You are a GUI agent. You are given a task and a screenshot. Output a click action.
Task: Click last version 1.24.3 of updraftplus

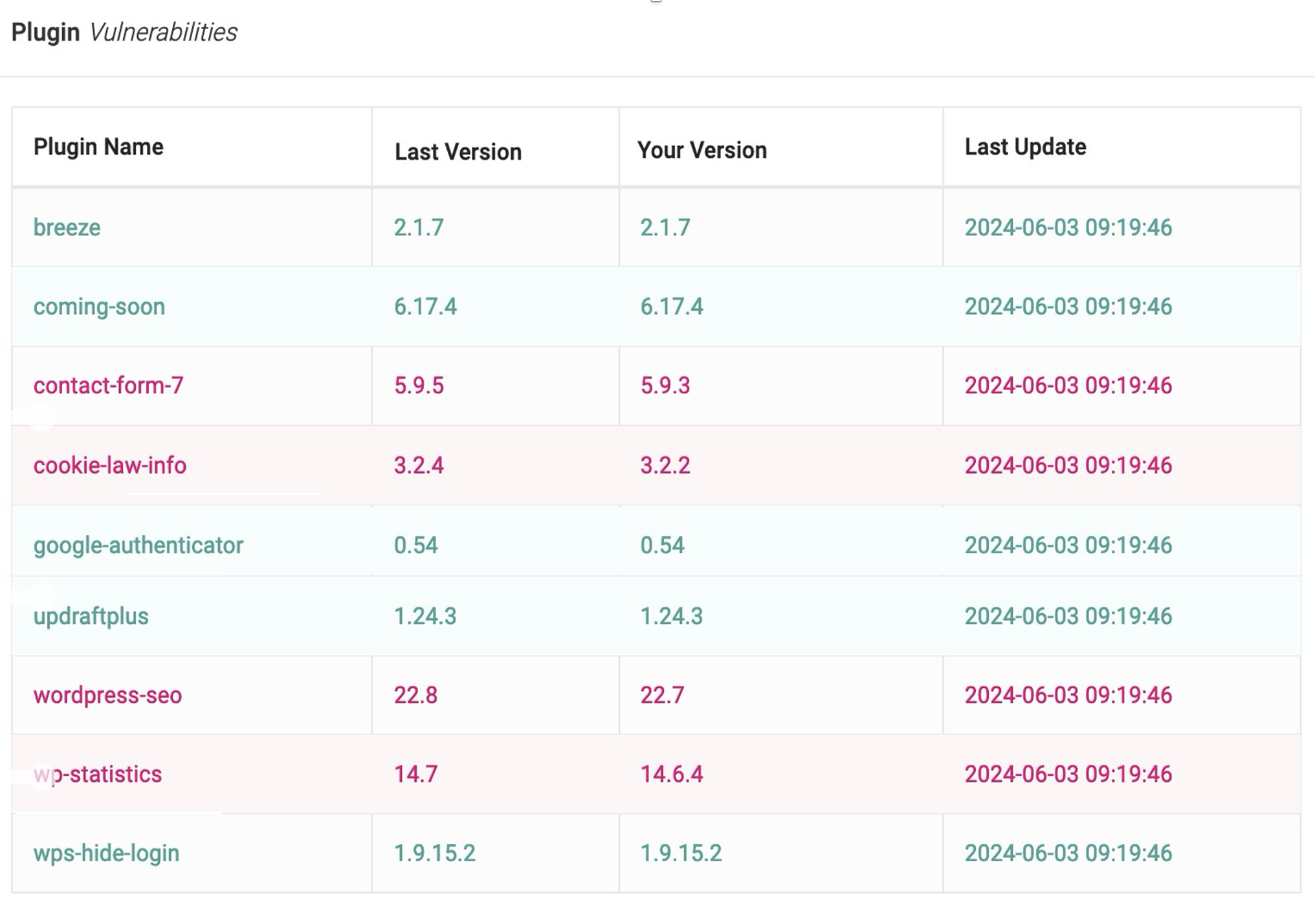click(x=426, y=616)
